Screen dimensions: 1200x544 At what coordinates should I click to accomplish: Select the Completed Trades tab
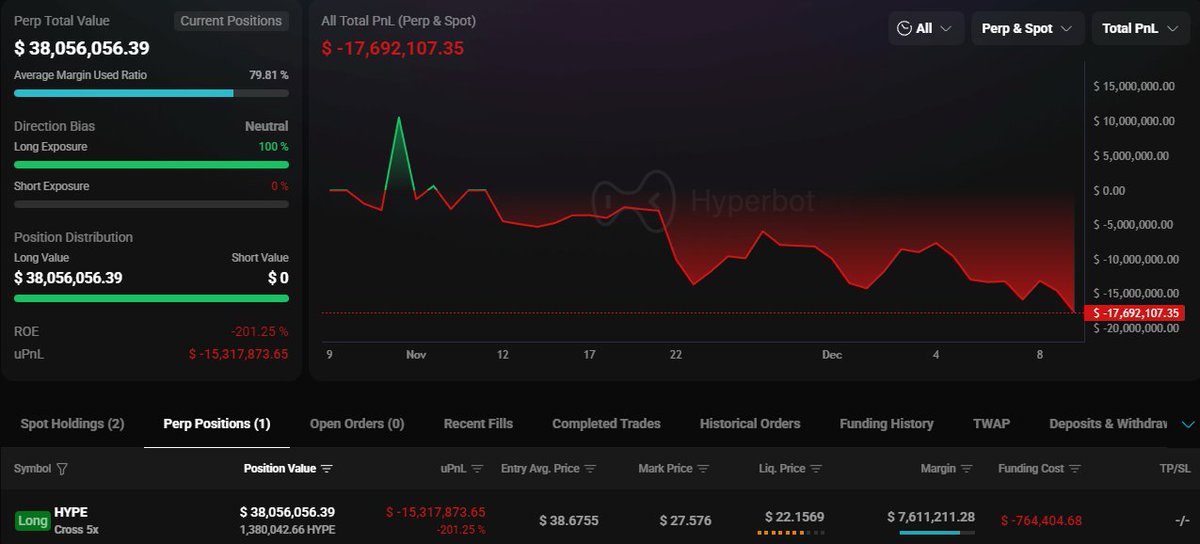(606, 424)
